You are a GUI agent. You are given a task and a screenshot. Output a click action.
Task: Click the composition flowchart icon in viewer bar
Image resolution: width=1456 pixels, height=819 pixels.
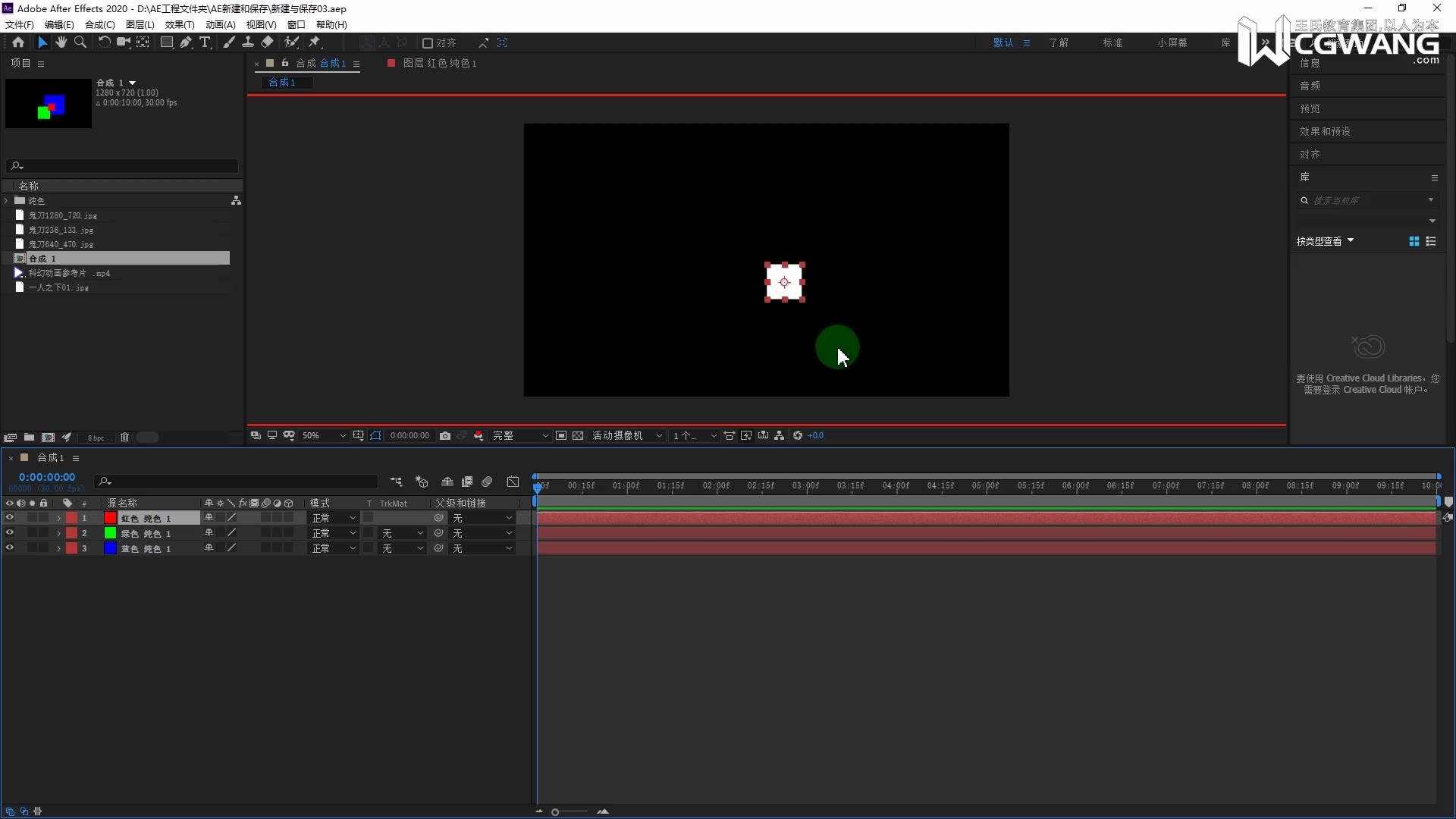(780, 435)
